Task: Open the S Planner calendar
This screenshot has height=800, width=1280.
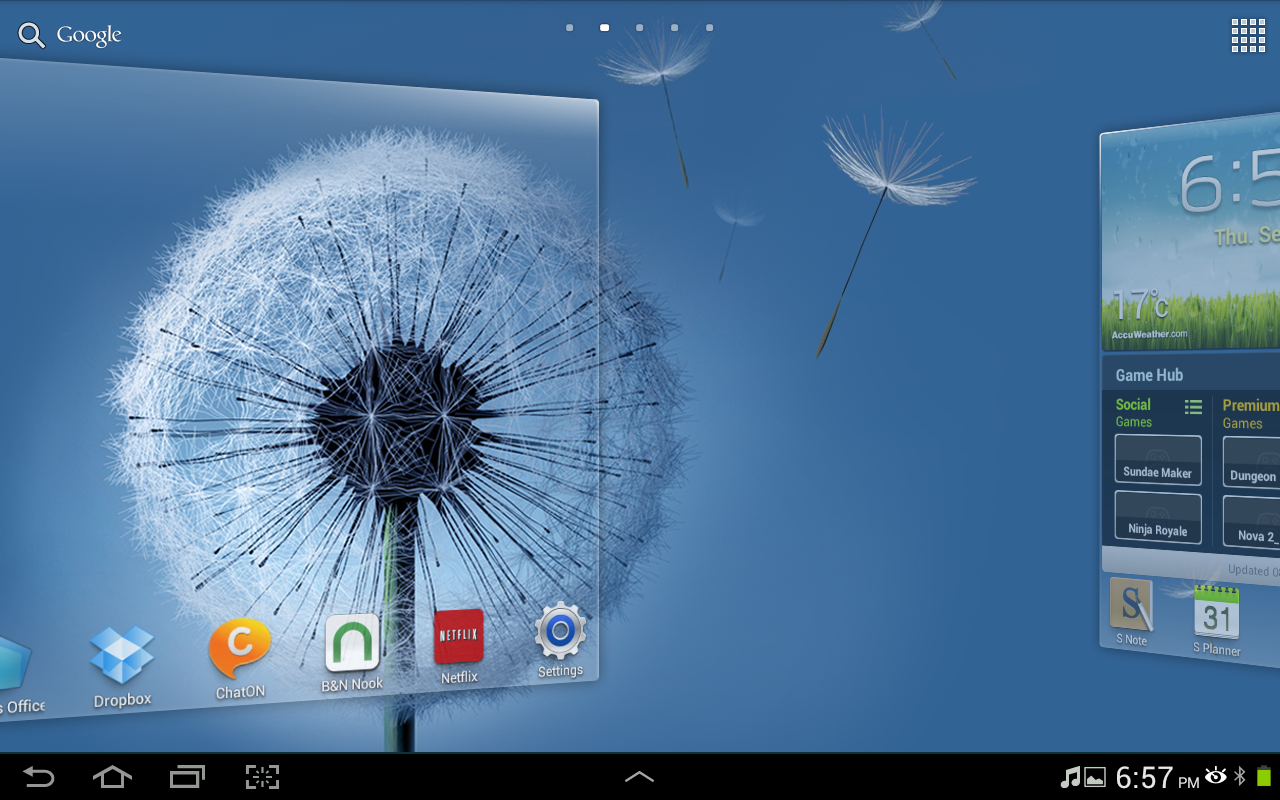Action: (x=1216, y=614)
